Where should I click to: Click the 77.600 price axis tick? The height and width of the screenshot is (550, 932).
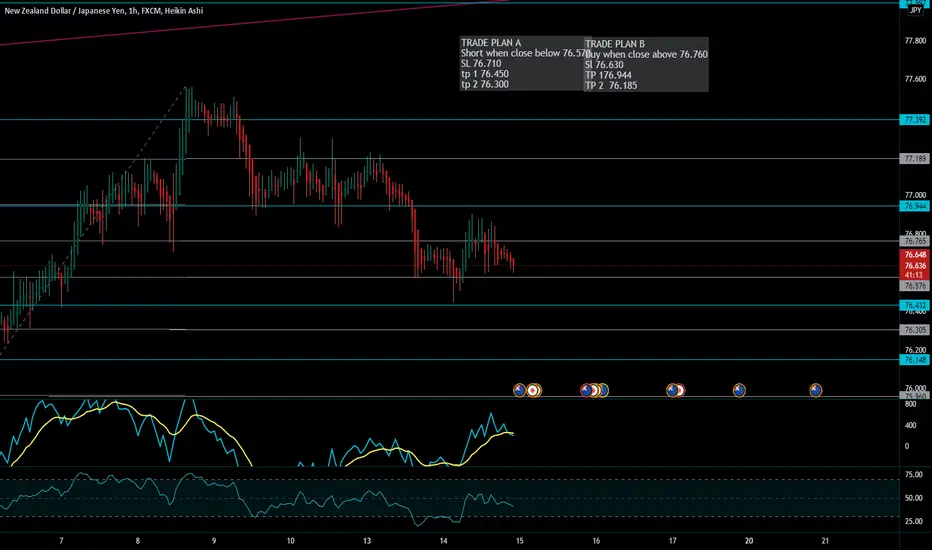[915, 79]
